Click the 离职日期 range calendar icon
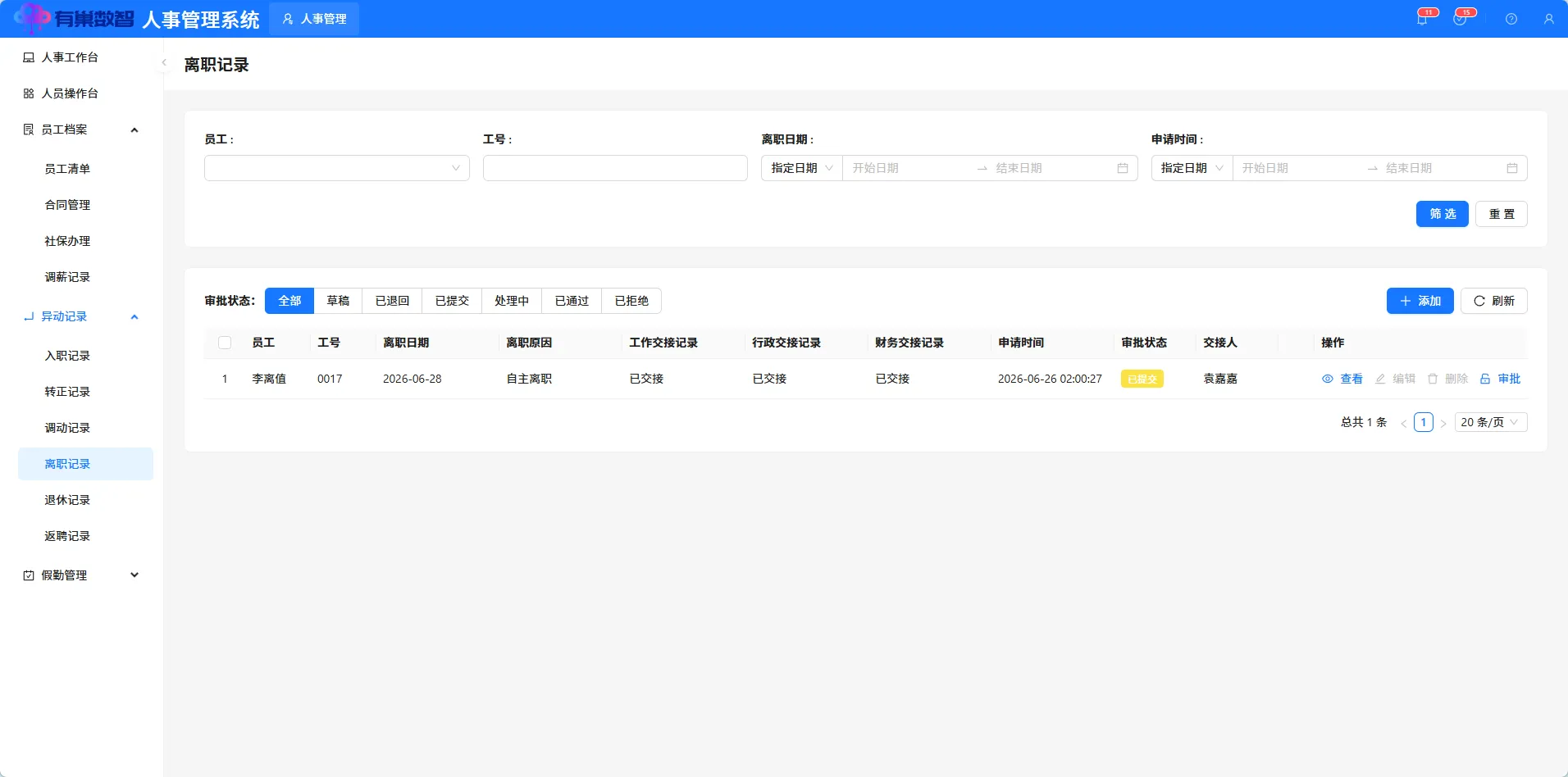Viewport: 1568px width, 777px height. tap(1123, 168)
